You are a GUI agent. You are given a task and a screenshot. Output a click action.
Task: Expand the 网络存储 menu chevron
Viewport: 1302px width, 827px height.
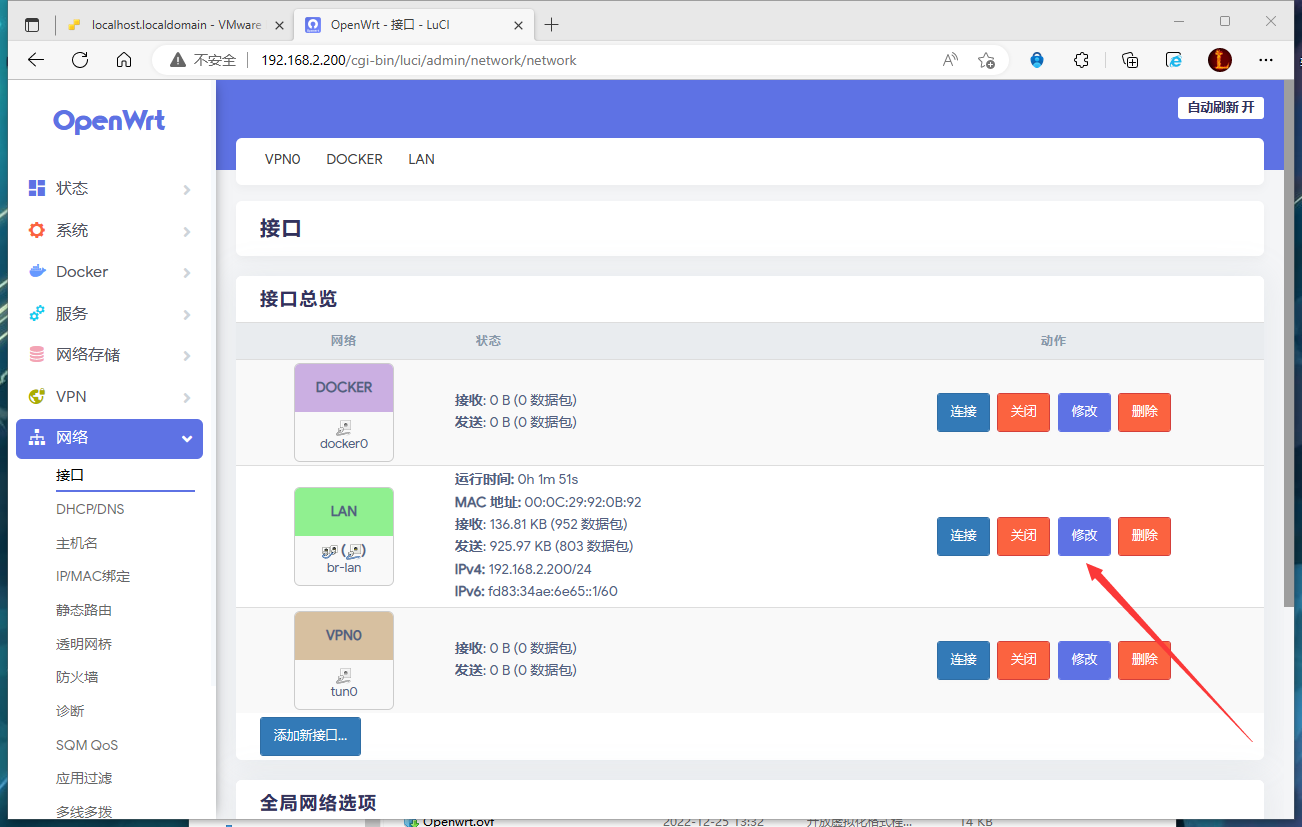[187, 356]
